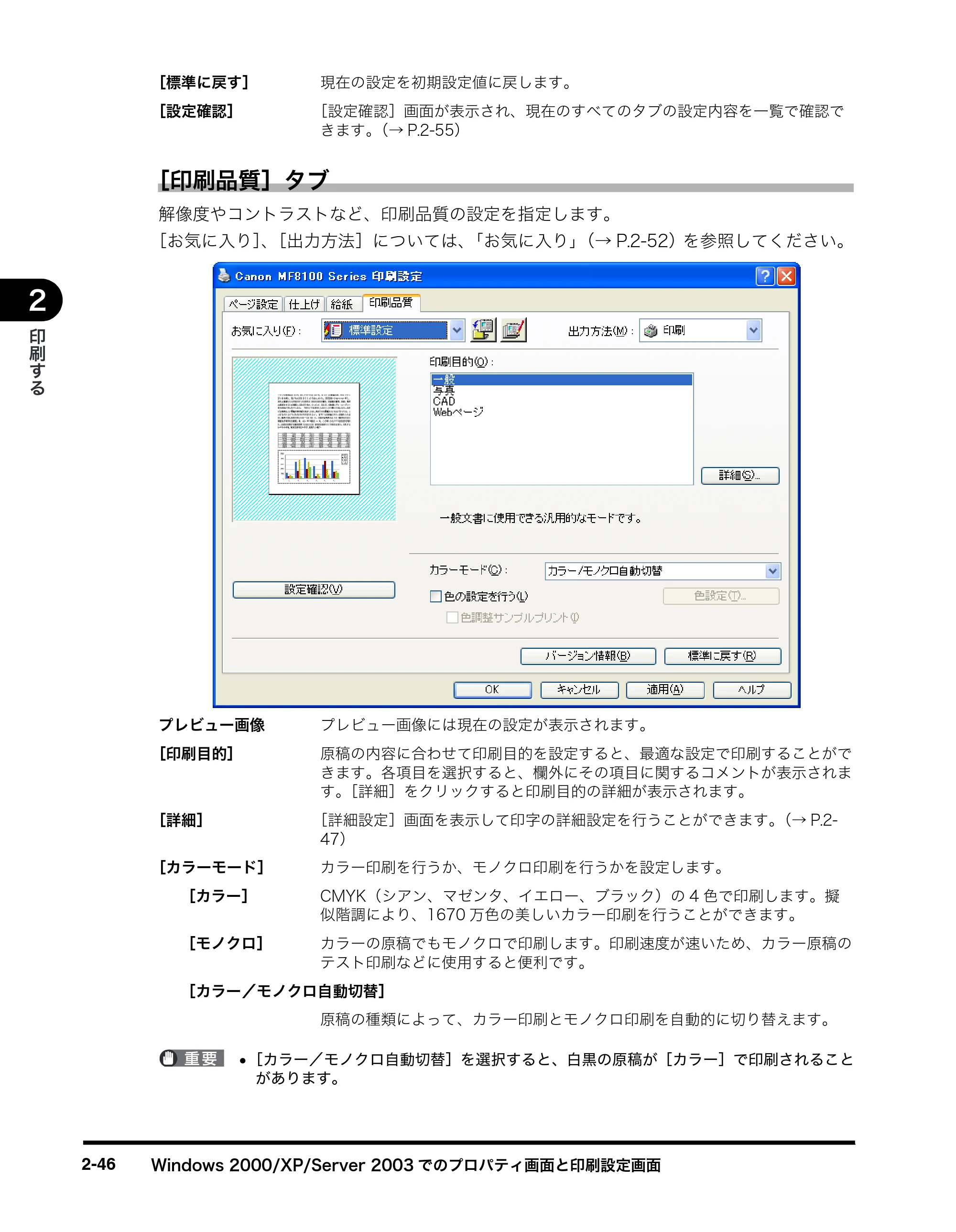
Task: Close the Canon MF8100 print settings dialog
Action: tap(786, 276)
